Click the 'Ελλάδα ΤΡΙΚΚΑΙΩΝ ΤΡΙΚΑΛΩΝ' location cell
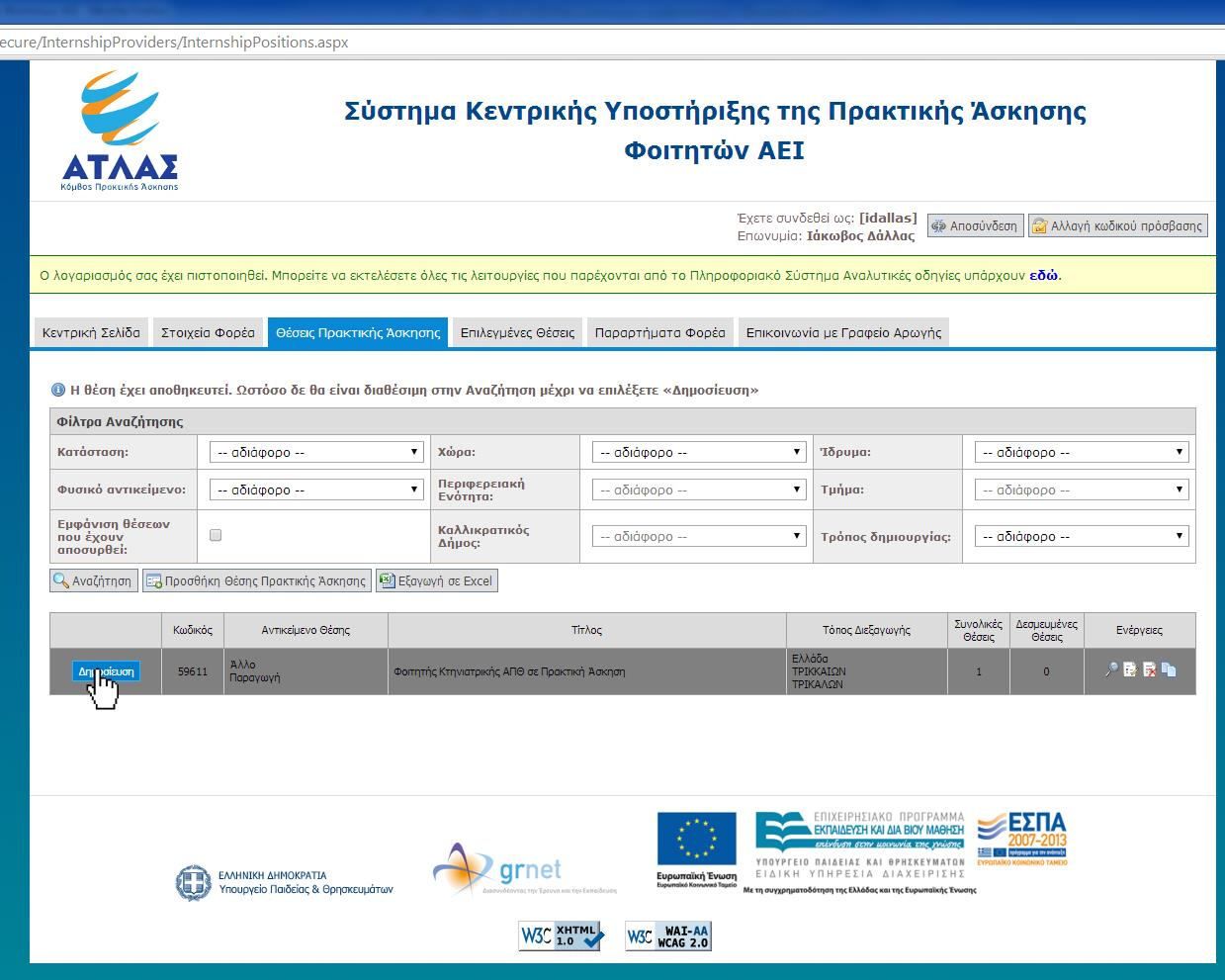Screen dimensions: 1225x980 [866, 671]
